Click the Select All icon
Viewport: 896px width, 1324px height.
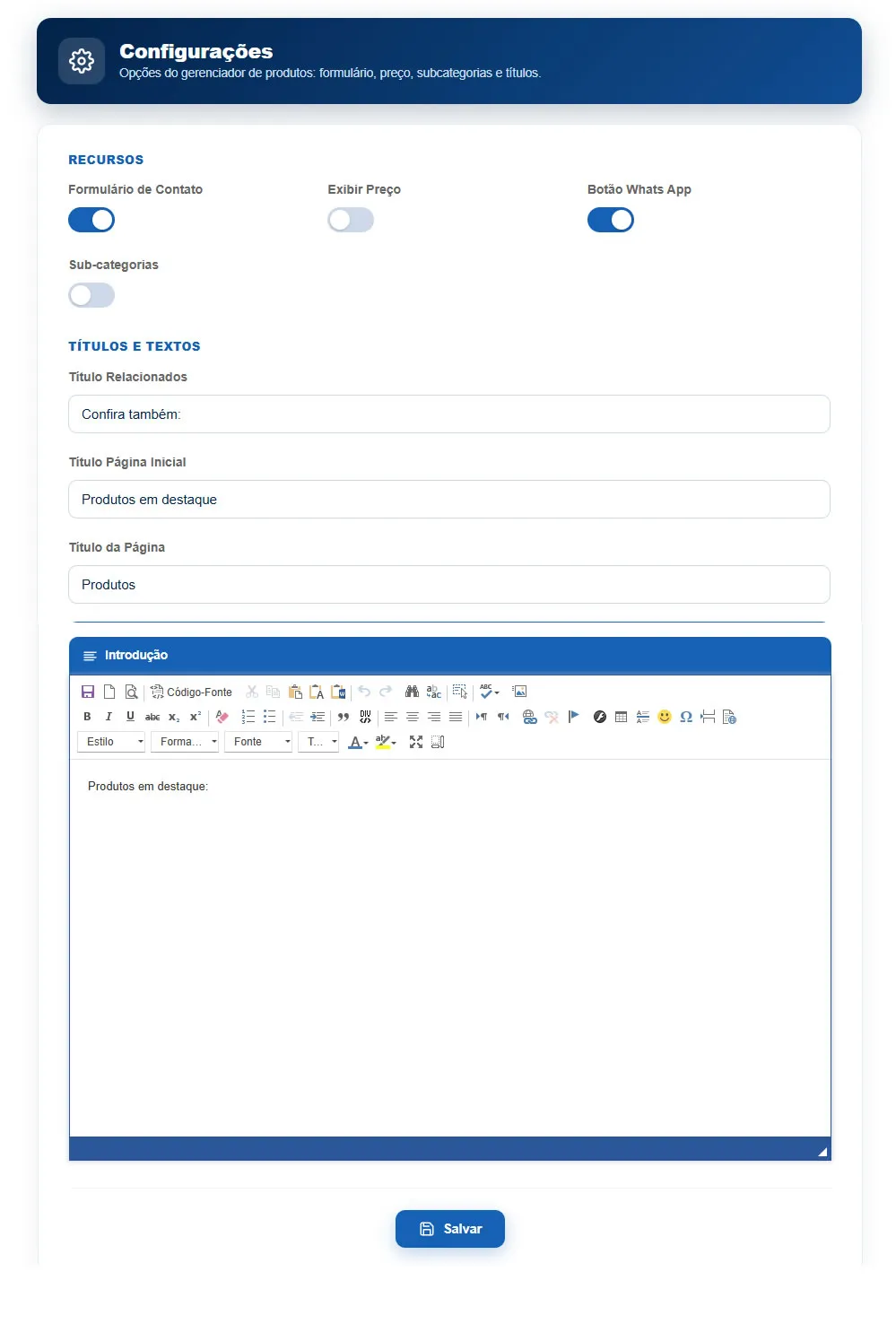pos(460,692)
